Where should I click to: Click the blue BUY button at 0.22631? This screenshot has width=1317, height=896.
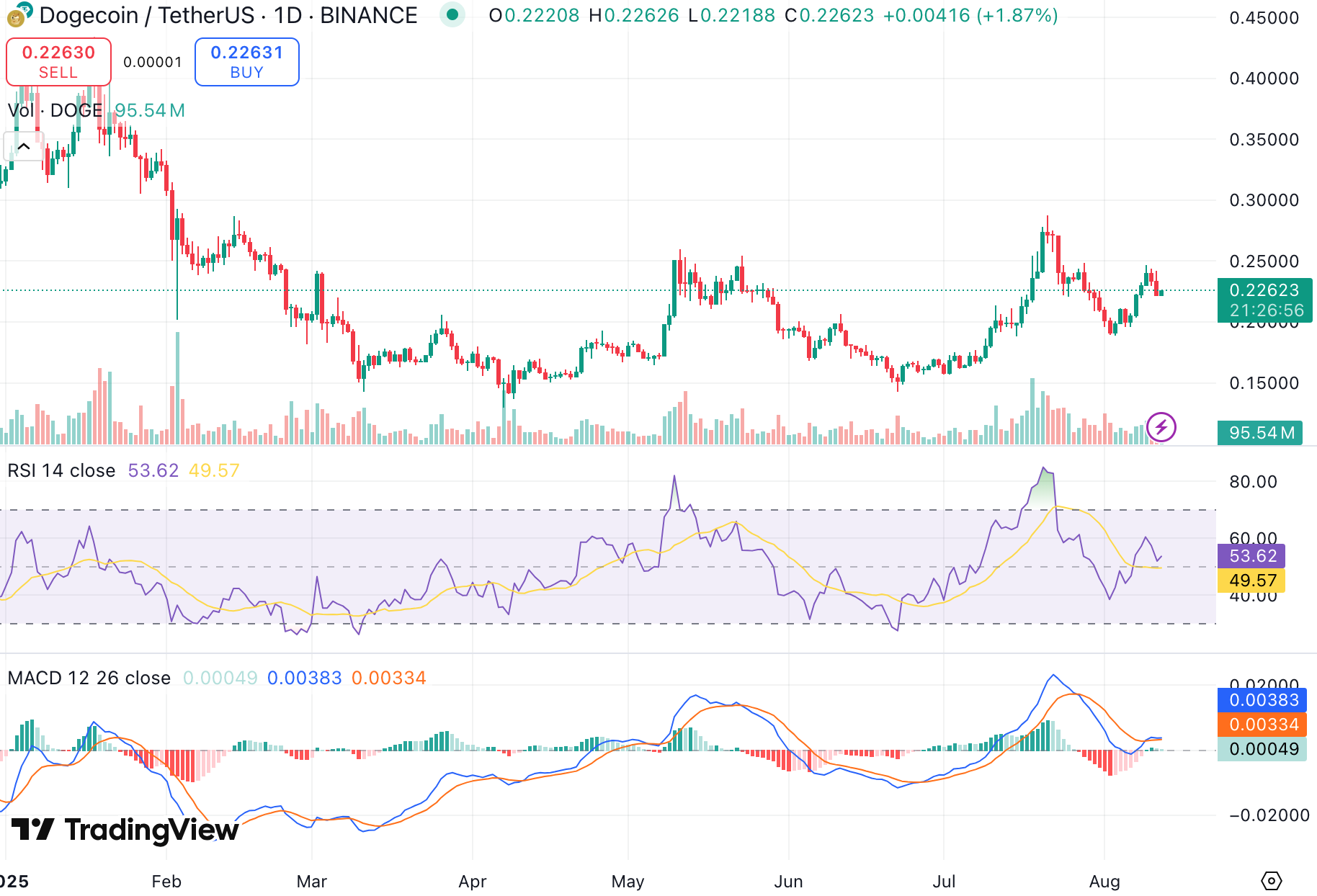click(247, 62)
